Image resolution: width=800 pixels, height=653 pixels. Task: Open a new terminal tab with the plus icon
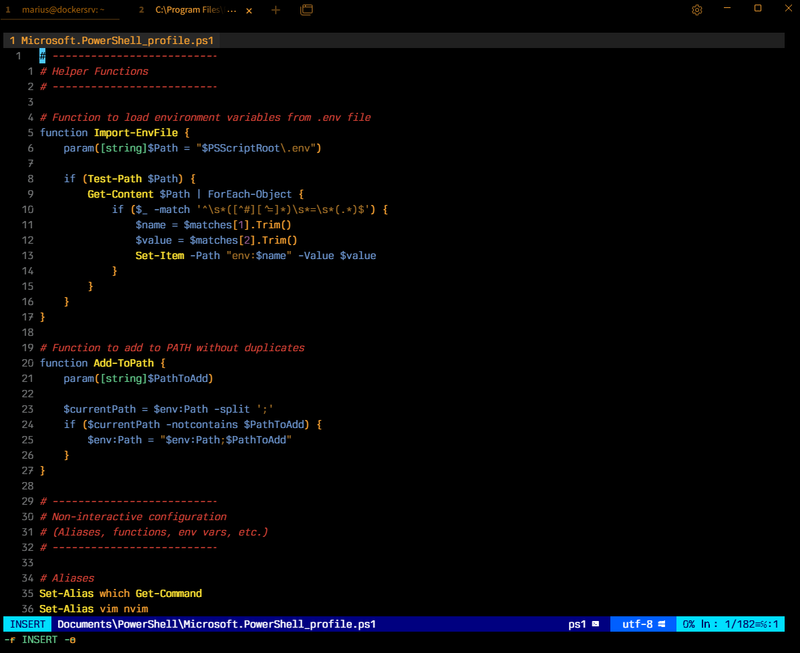pyautogui.click(x=275, y=9)
